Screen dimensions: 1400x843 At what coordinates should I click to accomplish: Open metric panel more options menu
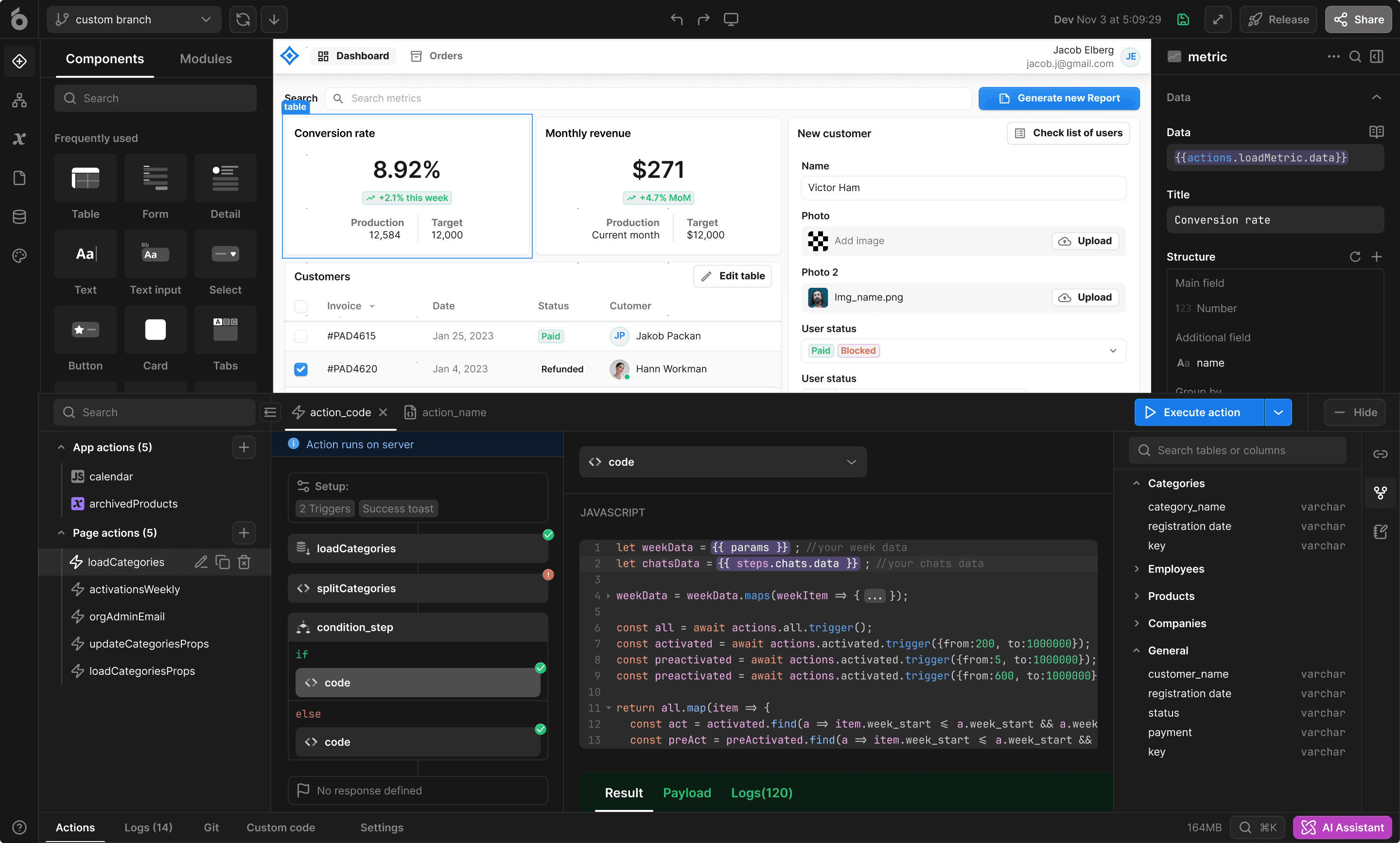pyautogui.click(x=1333, y=56)
